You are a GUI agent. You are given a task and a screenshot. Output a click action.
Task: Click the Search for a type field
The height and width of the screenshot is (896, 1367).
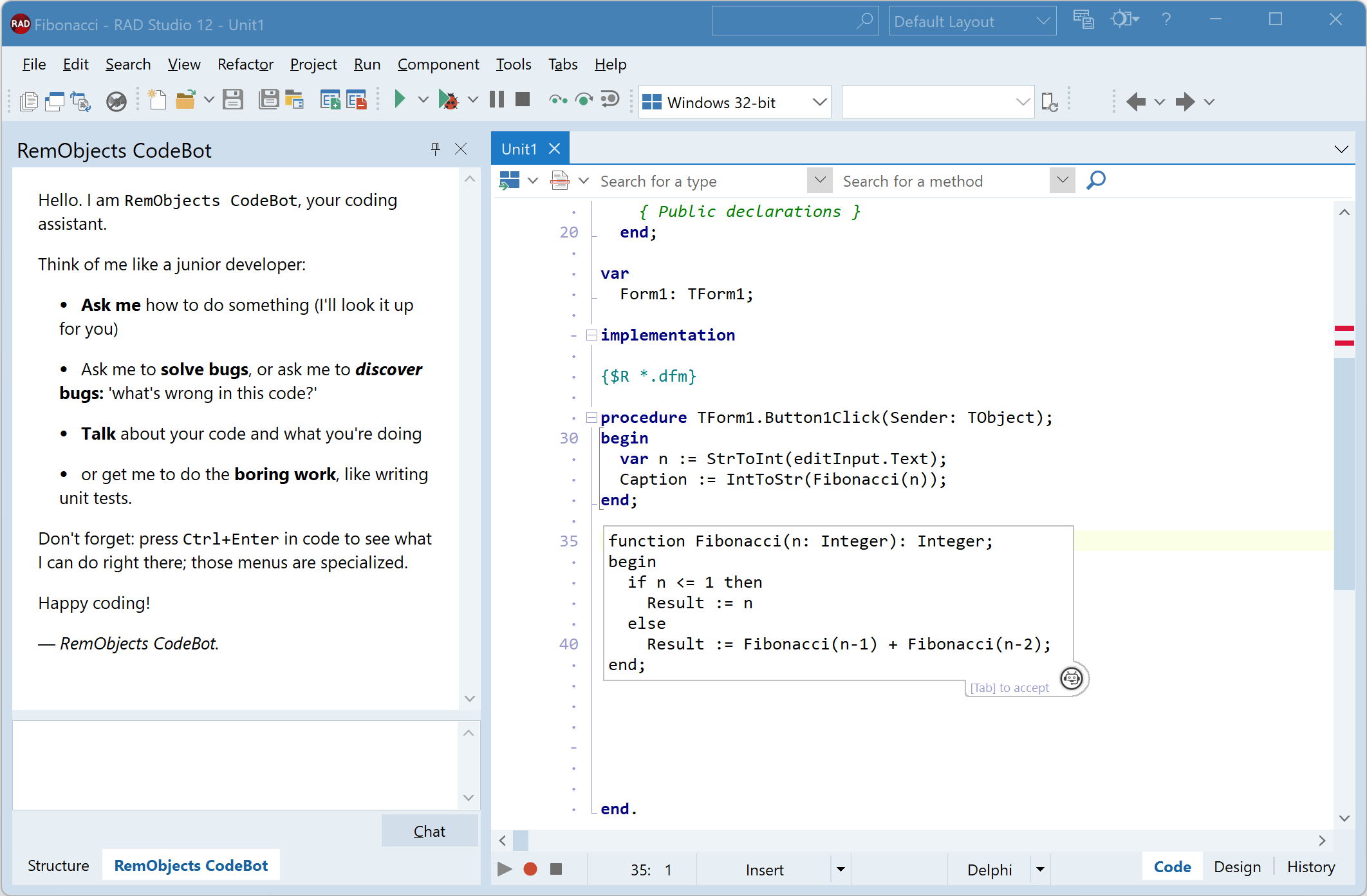click(702, 181)
